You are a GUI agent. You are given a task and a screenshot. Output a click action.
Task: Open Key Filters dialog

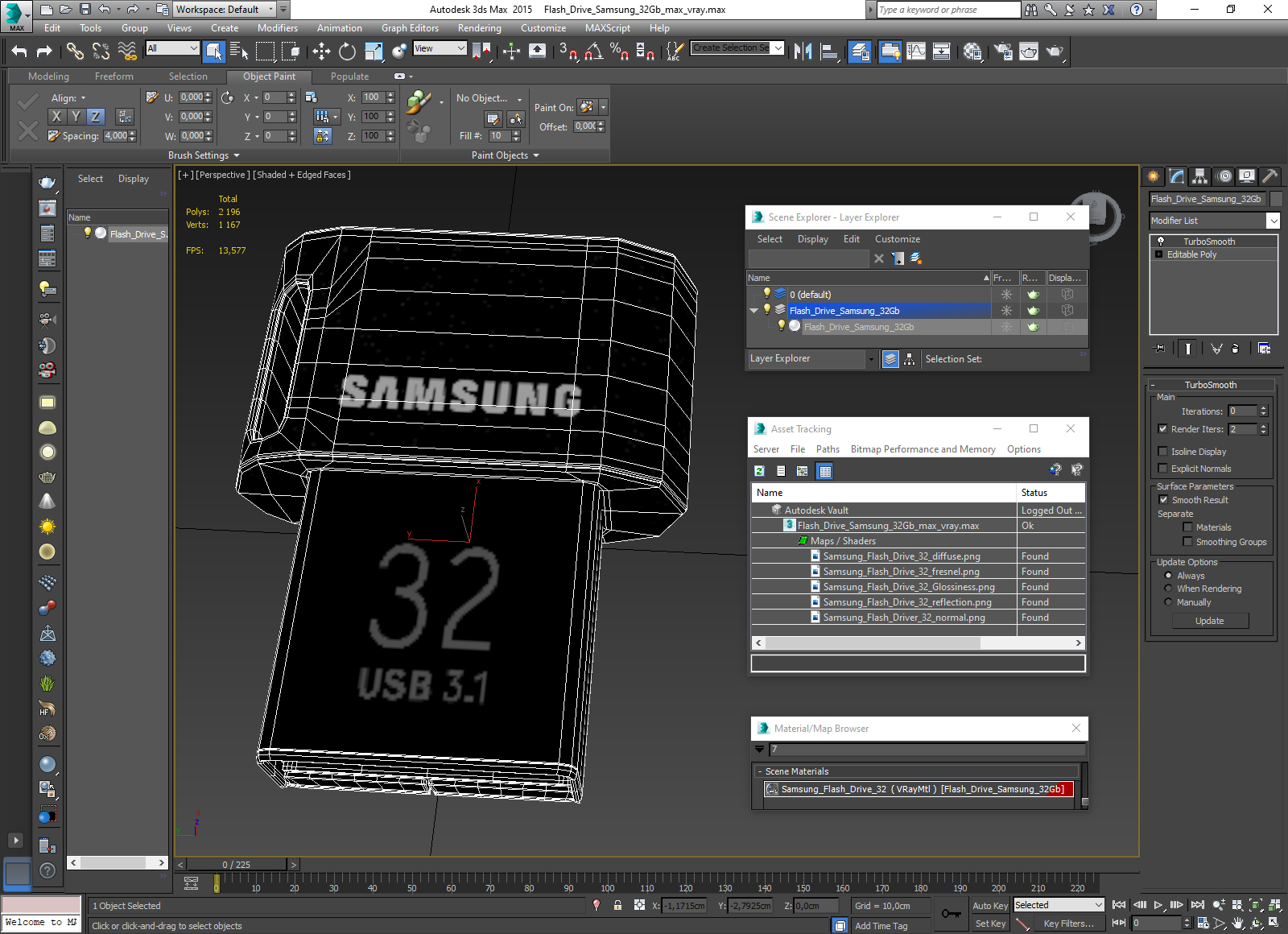tap(1069, 924)
